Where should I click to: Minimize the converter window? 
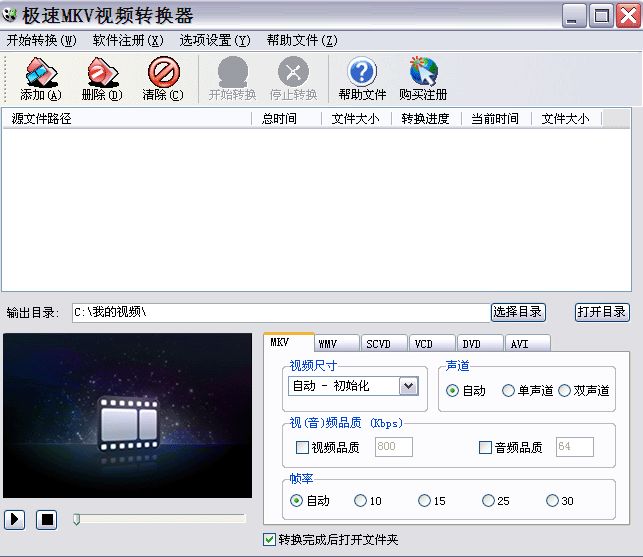(x=574, y=16)
